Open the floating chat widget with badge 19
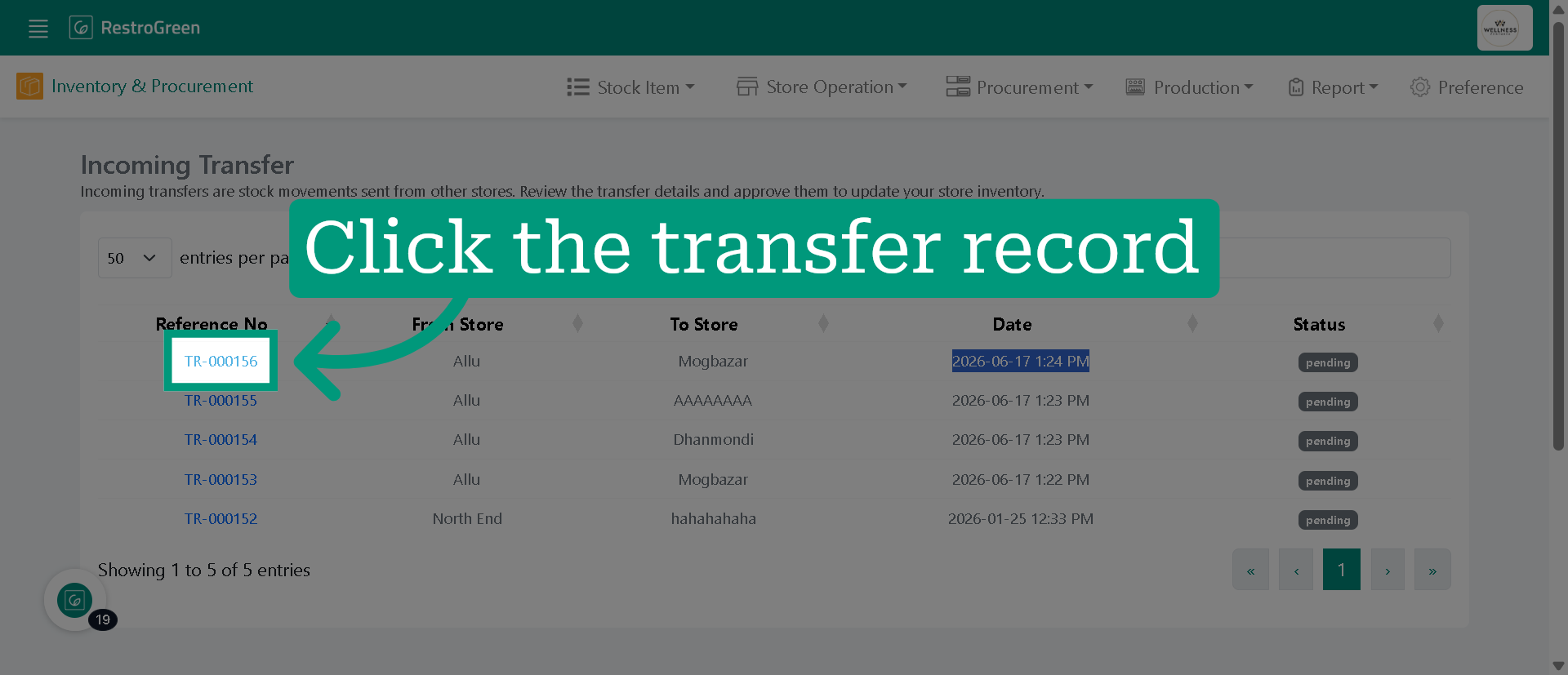 (x=75, y=600)
